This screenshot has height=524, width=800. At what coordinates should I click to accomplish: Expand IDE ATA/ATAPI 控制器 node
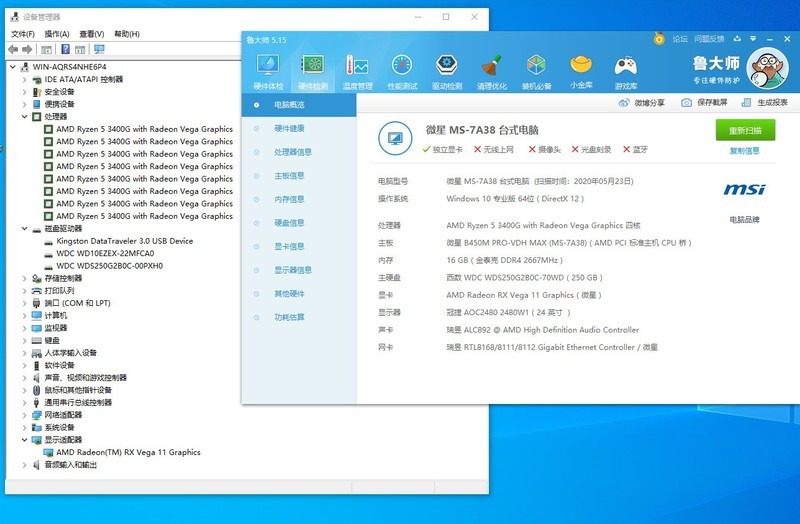coord(25,79)
